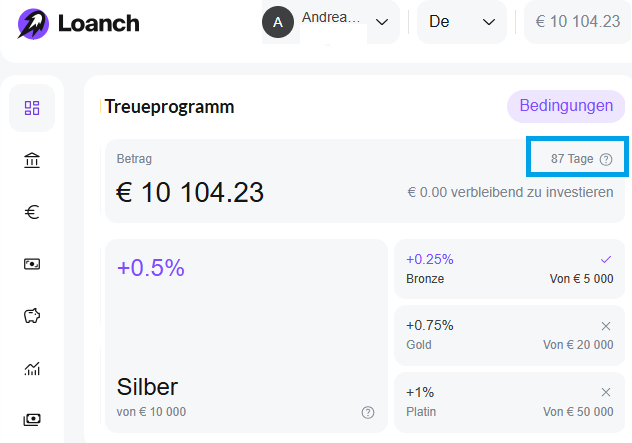Click the € 10 104.23 balance in header

tap(578, 22)
